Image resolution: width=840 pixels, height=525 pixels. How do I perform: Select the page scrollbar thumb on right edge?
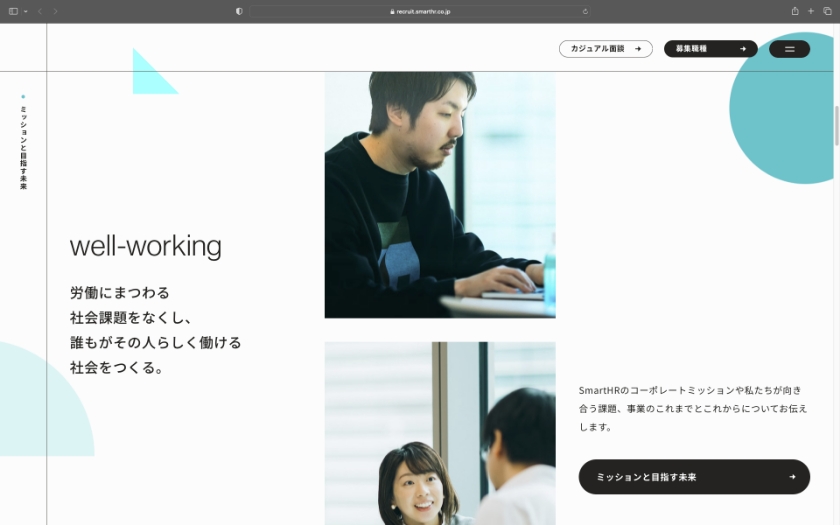(x=836, y=126)
